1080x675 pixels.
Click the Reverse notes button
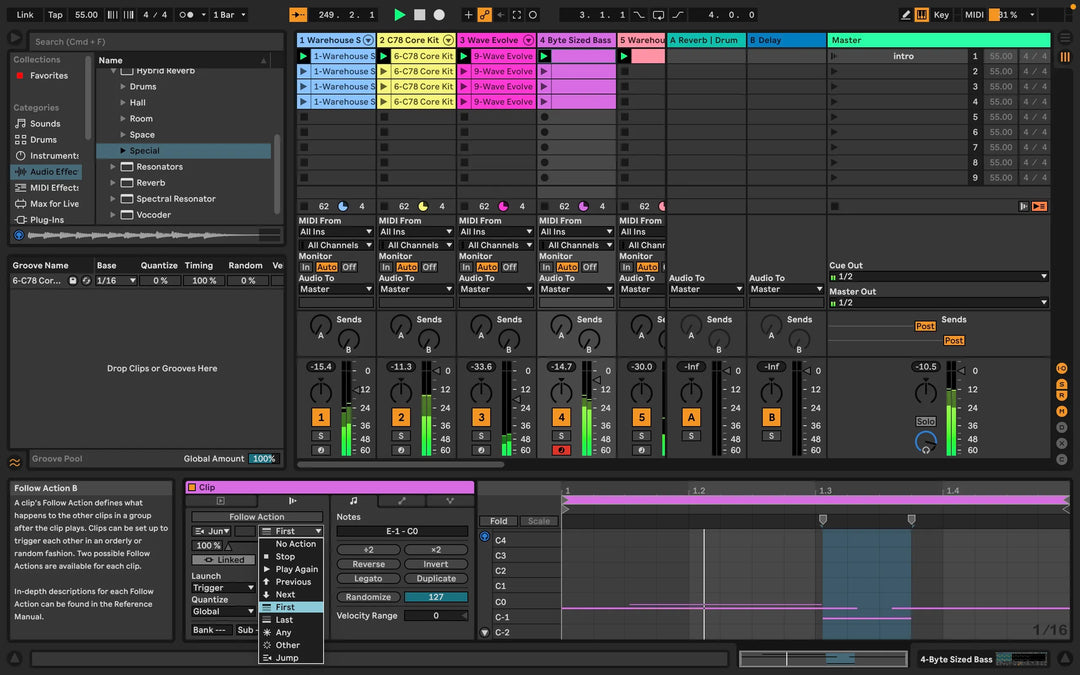pyautogui.click(x=368, y=564)
